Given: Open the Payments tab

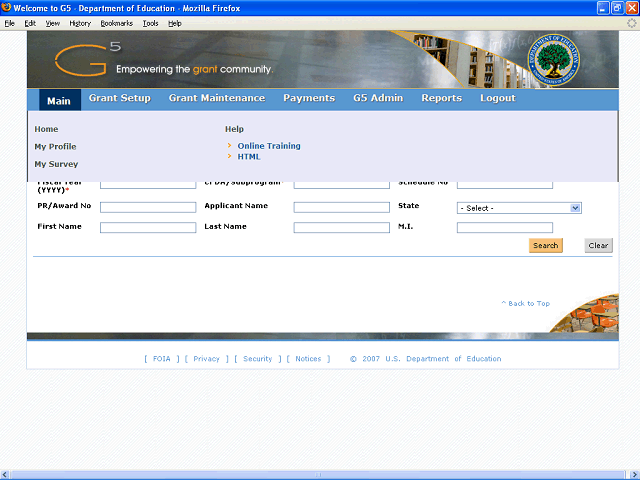Looking at the screenshot, I should [309, 98].
